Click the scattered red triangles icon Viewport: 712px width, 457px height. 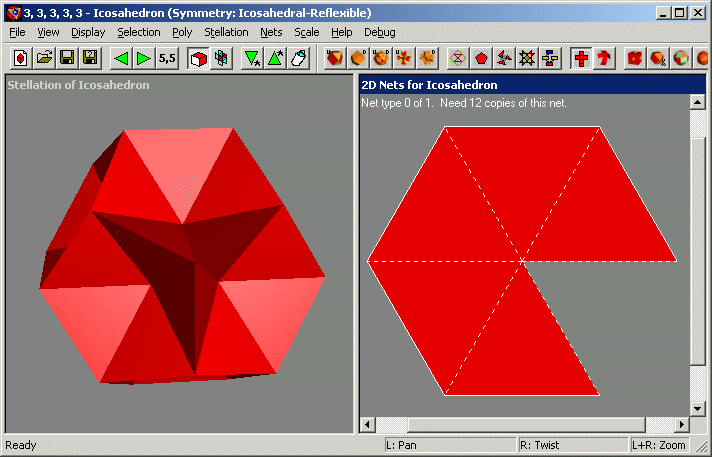(504, 58)
